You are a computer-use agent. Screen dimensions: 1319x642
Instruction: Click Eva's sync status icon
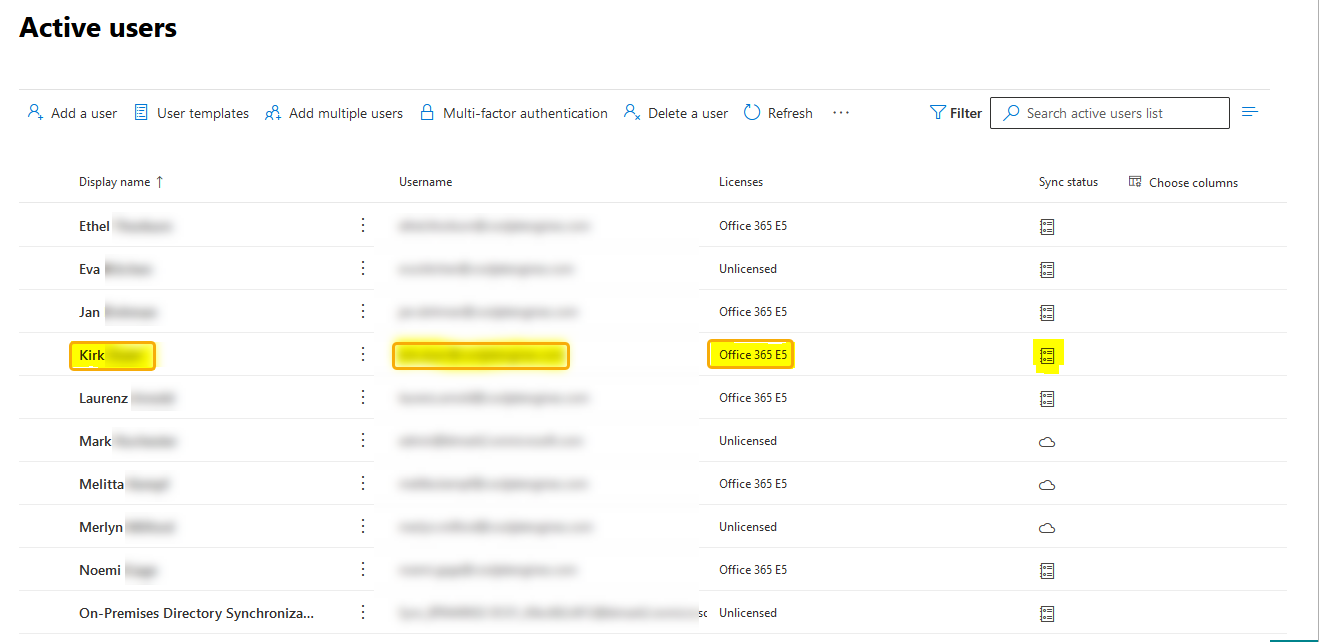tap(1047, 270)
